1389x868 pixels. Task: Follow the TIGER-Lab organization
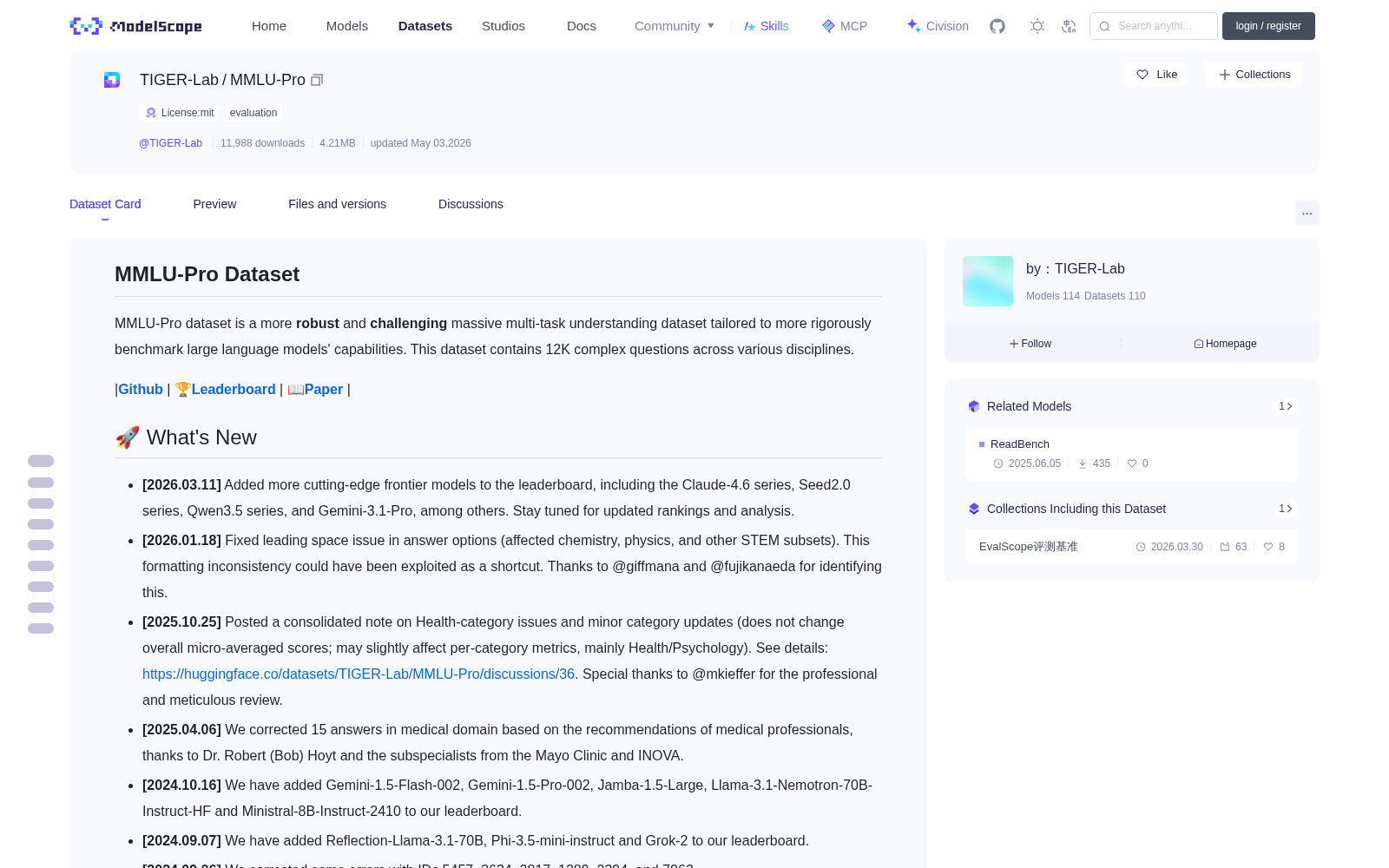pos(1030,344)
